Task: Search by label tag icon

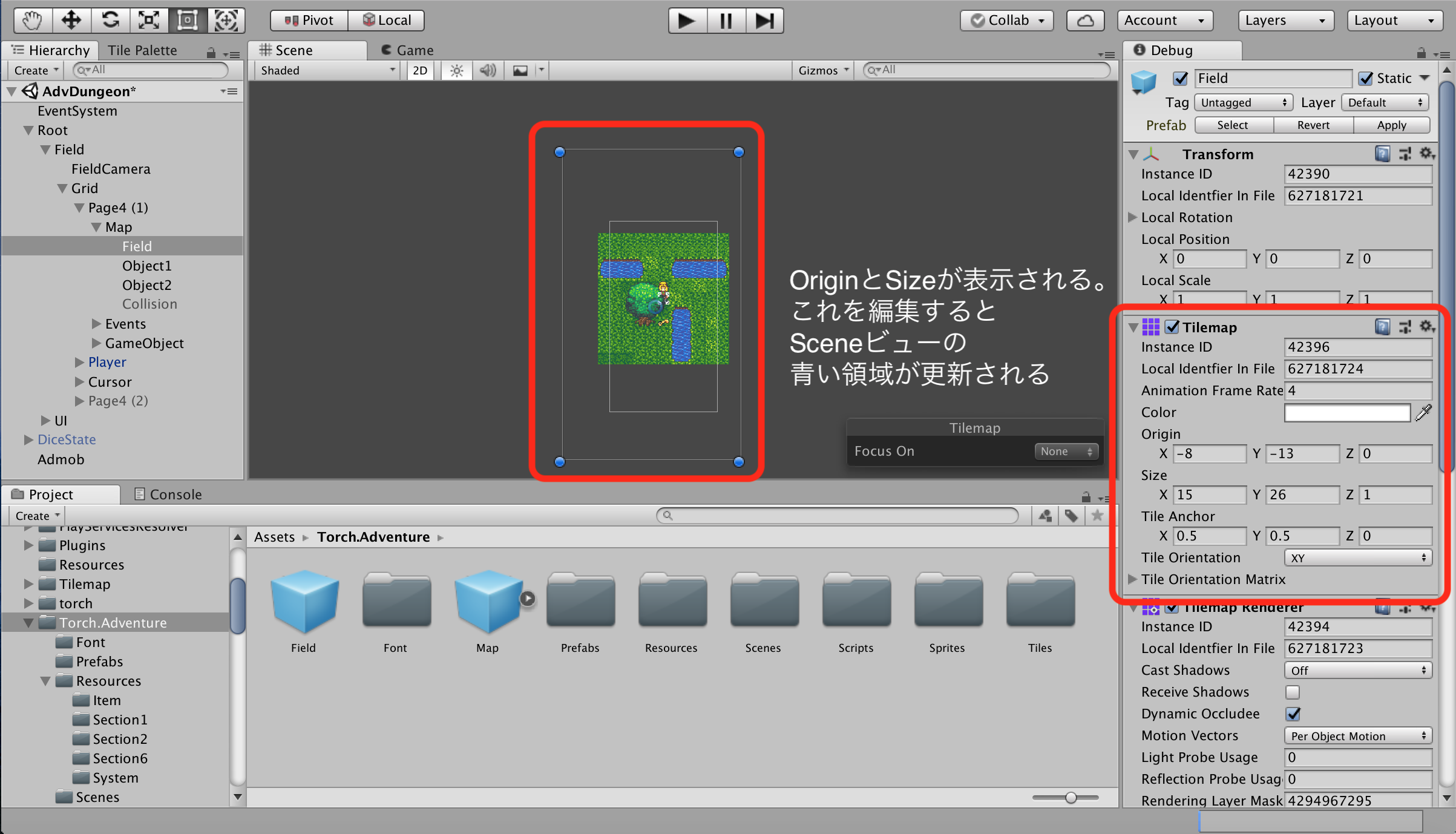Action: [x=1071, y=516]
